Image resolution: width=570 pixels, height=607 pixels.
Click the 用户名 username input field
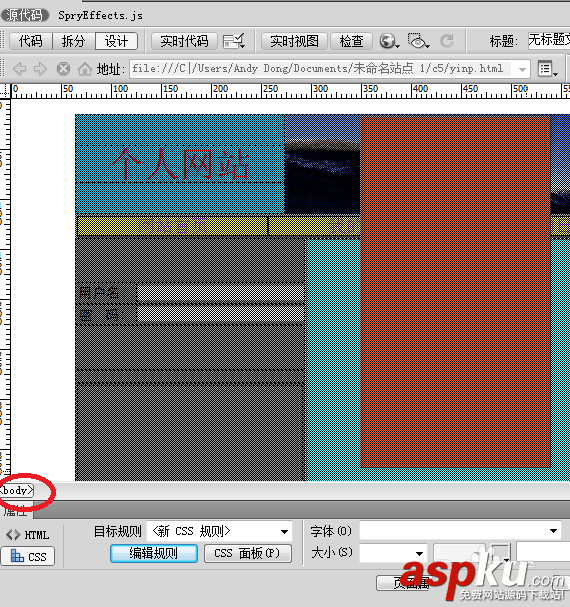coord(221,293)
